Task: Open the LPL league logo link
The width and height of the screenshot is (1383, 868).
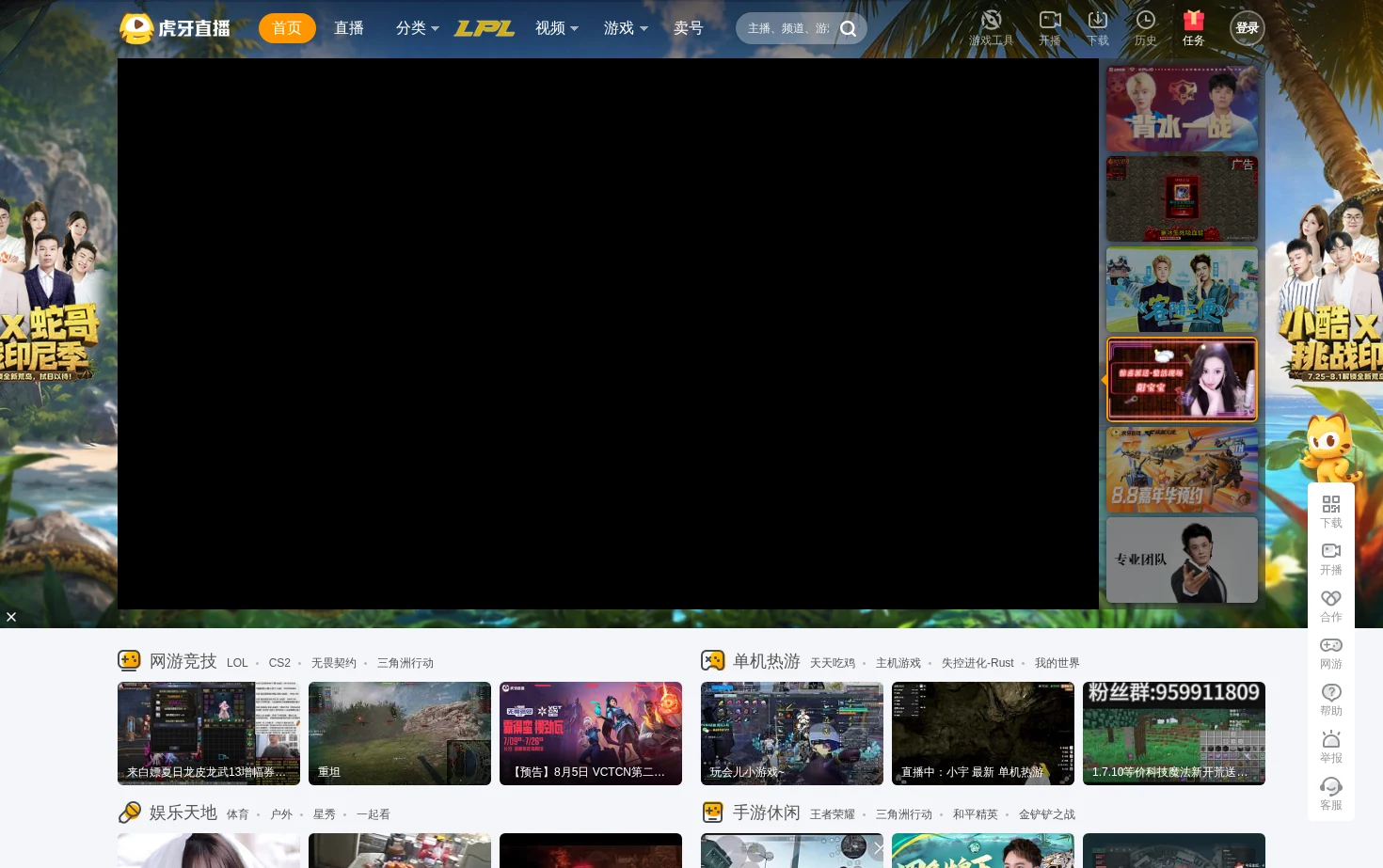Action: pos(484,28)
